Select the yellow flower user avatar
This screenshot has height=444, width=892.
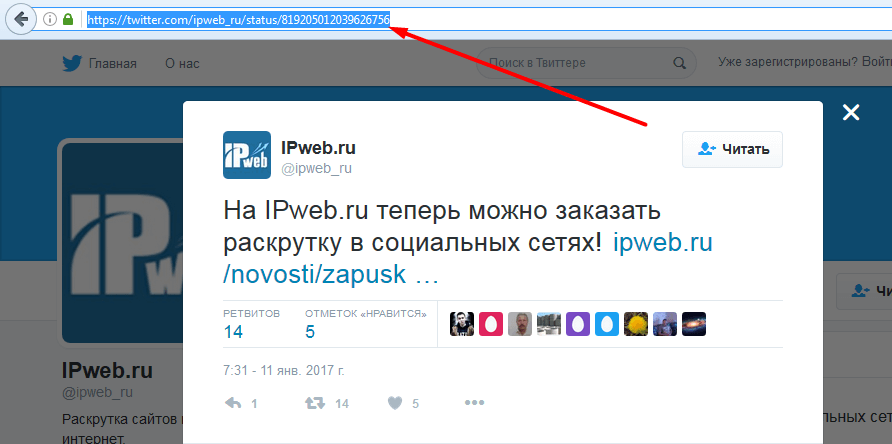point(635,324)
